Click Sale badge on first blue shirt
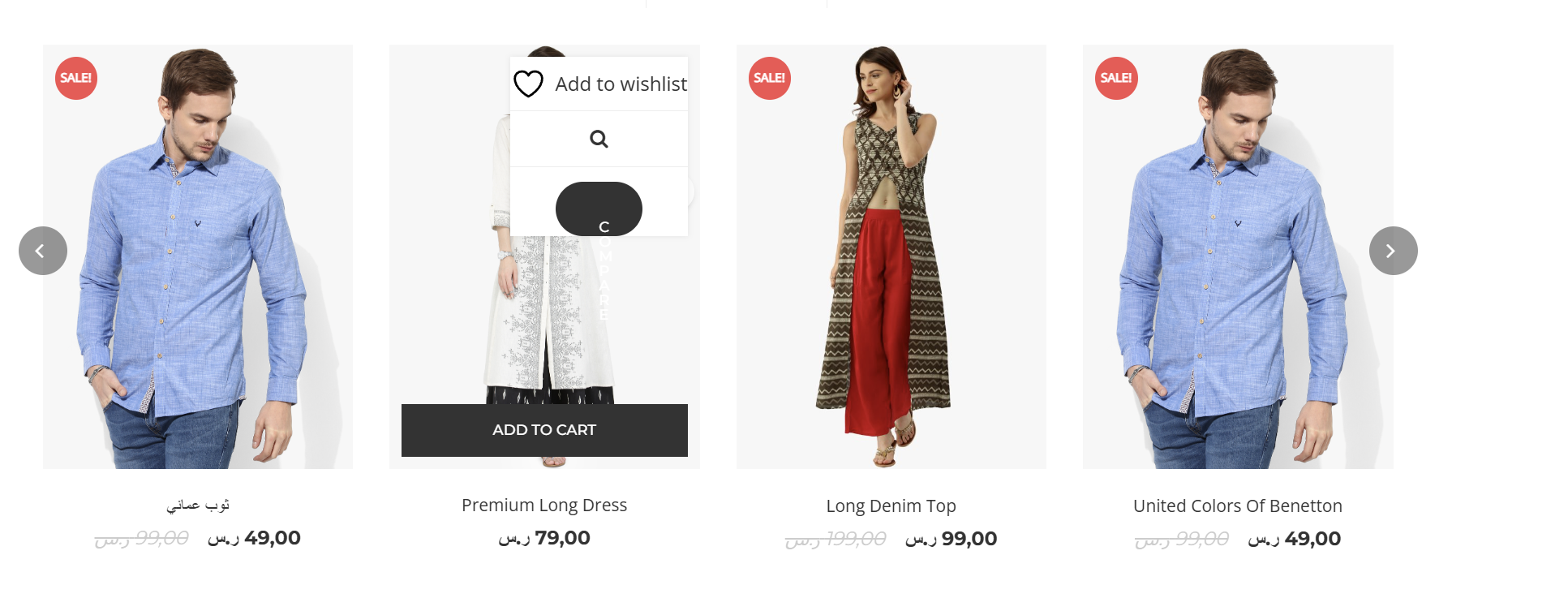 (76, 78)
